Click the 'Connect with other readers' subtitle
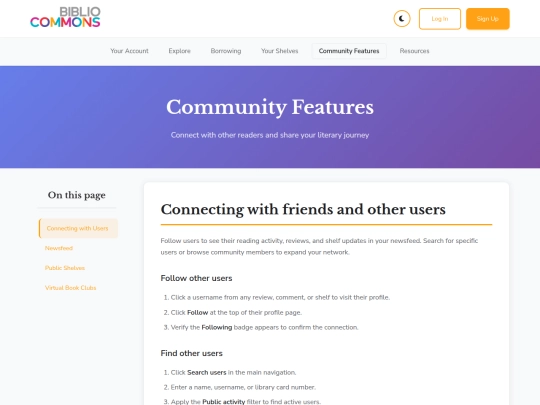540x405 pixels. pos(270,135)
